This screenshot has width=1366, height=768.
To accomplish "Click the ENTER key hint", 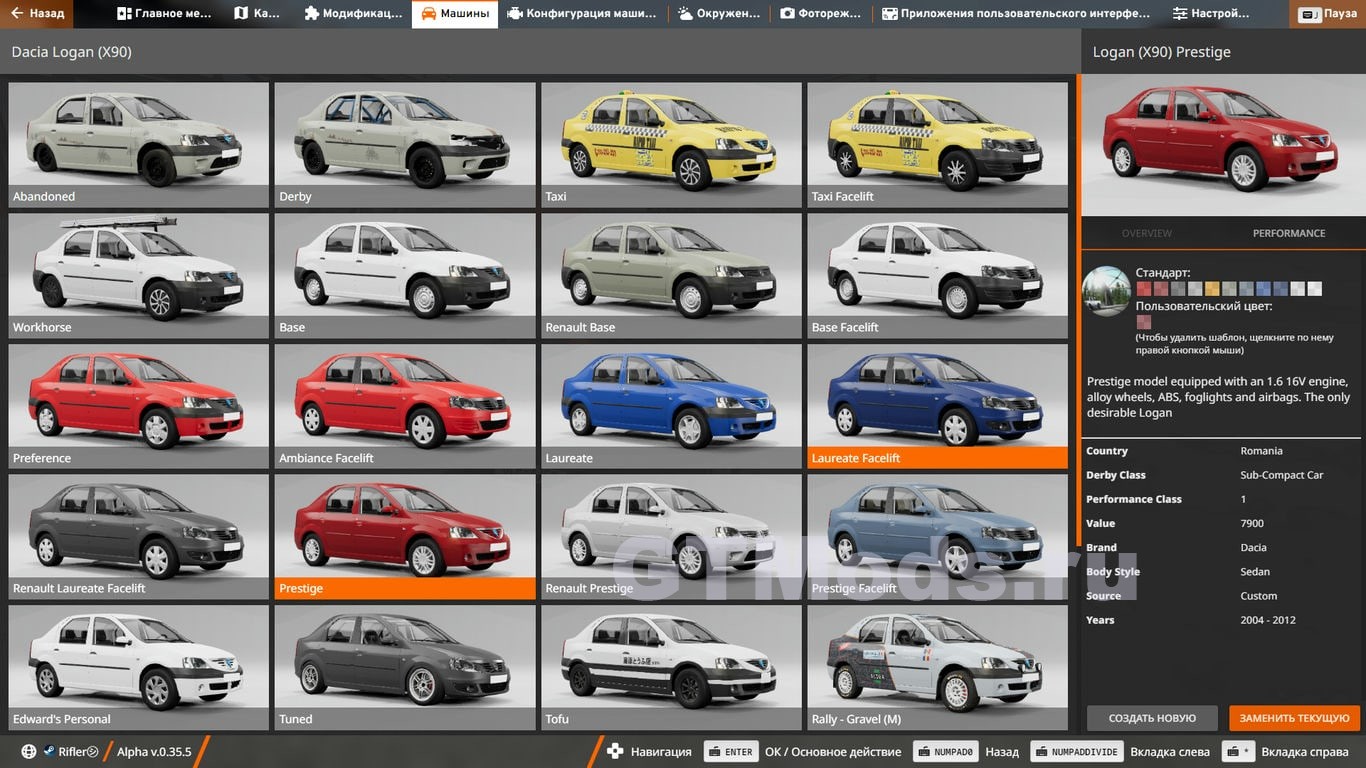I will [730, 752].
